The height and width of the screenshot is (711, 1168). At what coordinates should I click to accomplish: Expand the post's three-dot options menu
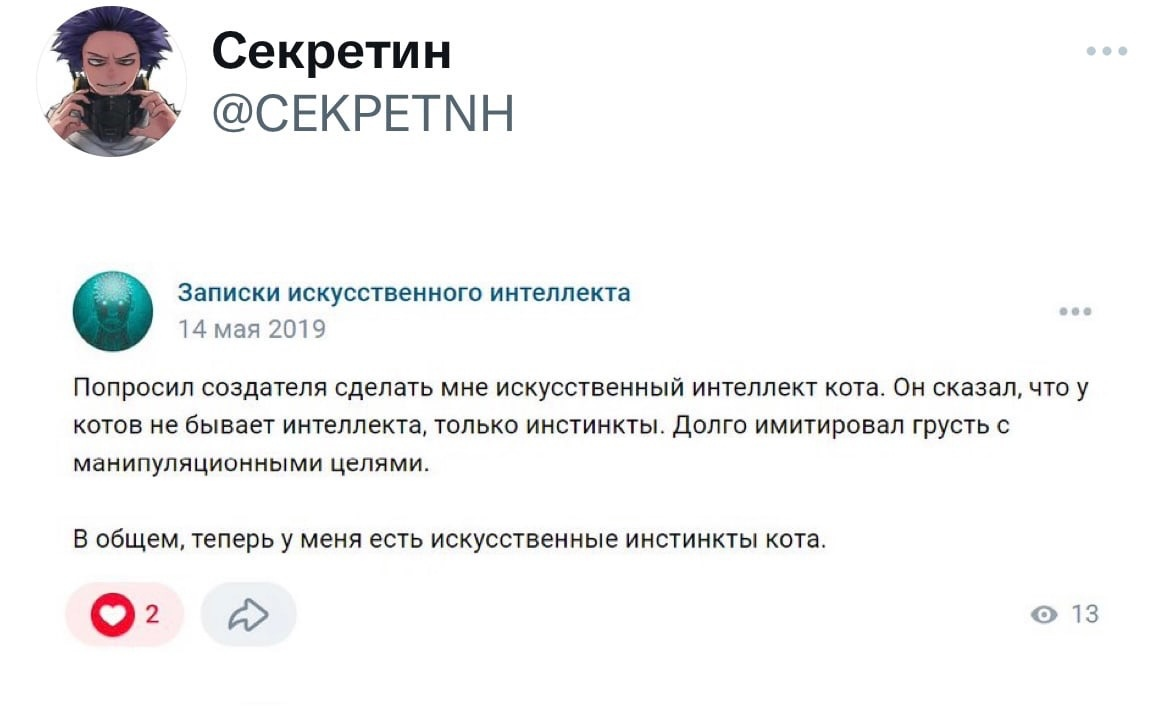pos(1076,312)
